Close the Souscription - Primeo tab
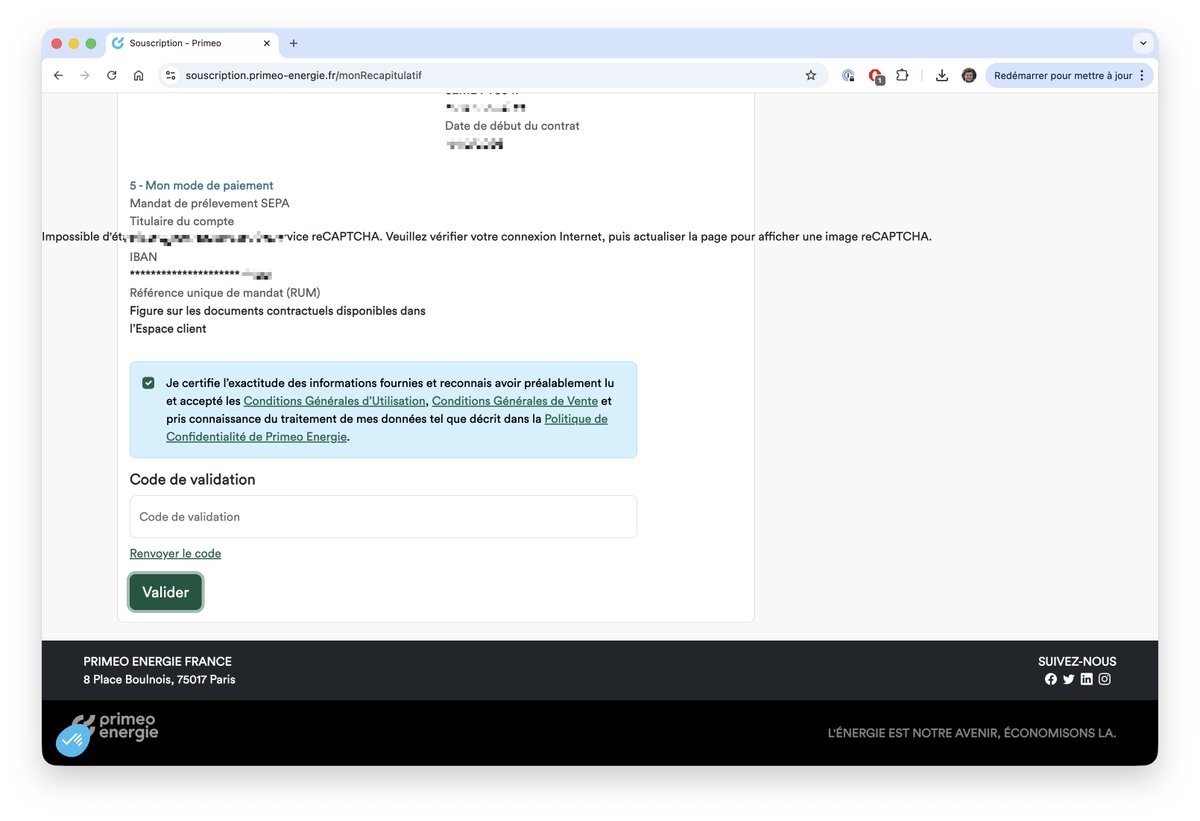The width and height of the screenshot is (1200, 821). pos(267,43)
